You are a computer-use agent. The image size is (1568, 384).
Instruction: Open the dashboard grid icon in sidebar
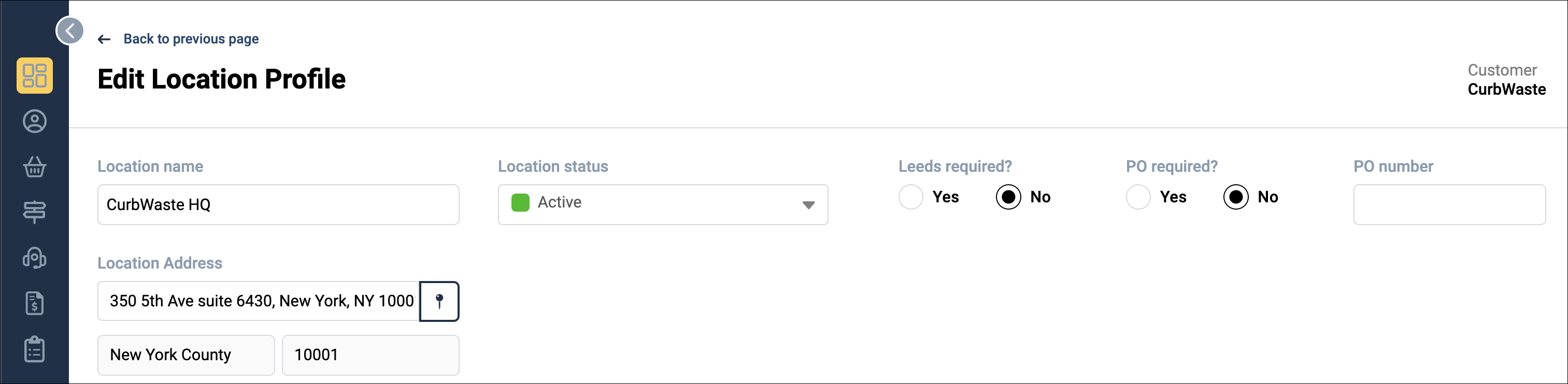click(35, 76)
